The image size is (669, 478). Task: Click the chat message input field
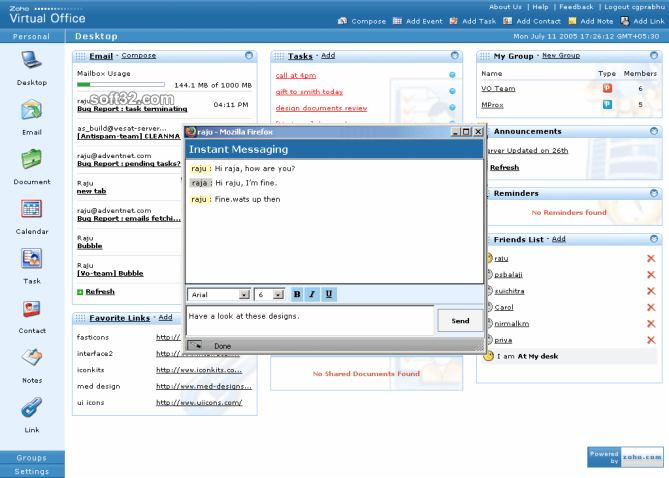pyautogui.click(x=311, y=320)
